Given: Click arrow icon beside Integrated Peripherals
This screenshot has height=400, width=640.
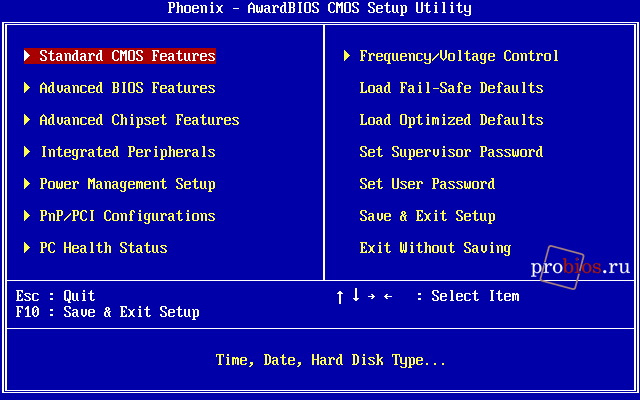Looking at the screenshot, I should pyautogui.click(x=27, y=152).
